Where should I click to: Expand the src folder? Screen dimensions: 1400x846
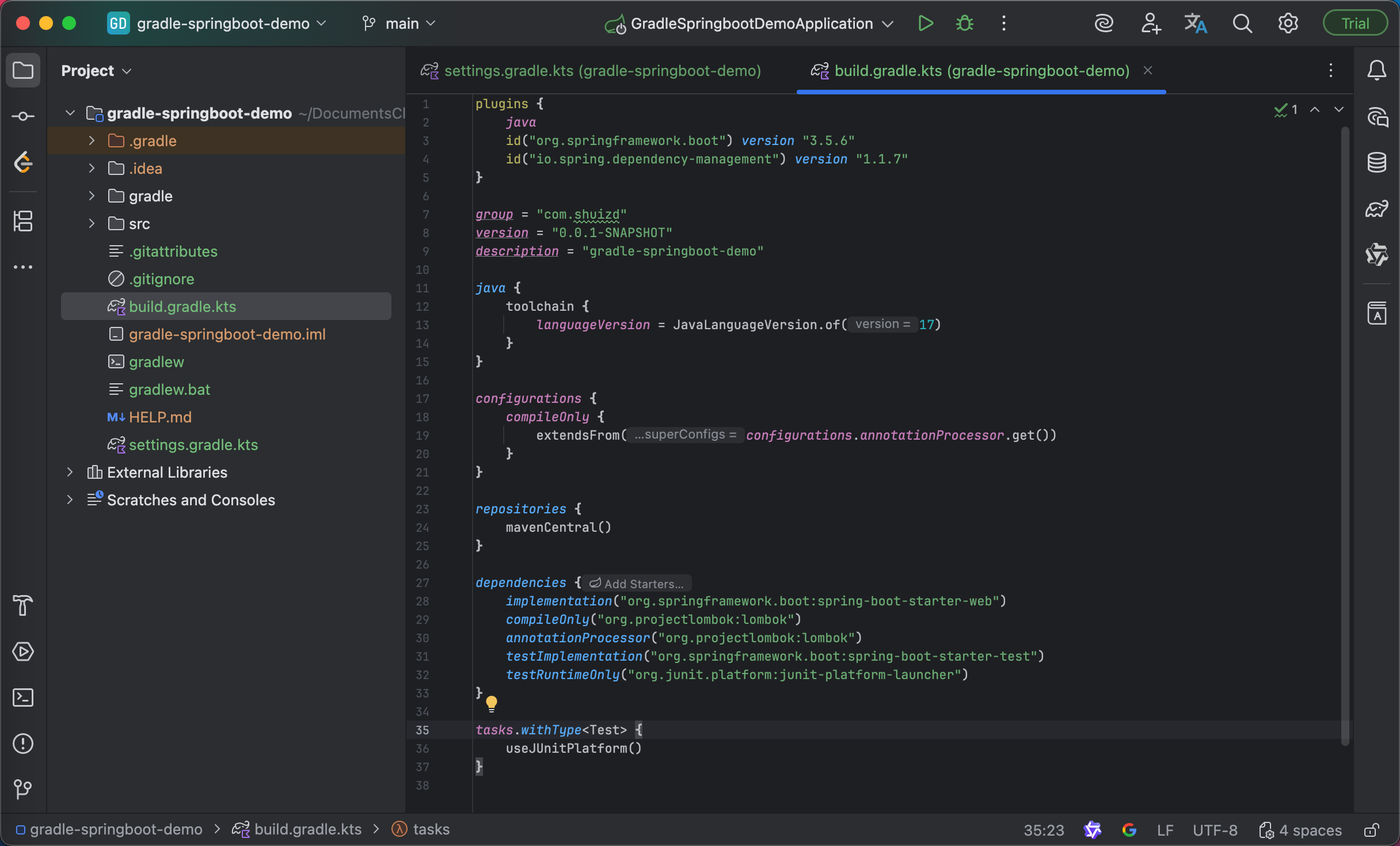[x=92, y=224]
